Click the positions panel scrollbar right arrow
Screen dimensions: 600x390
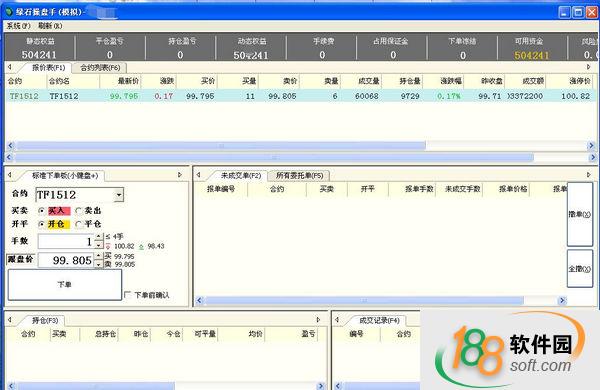[x=321, y=386]
